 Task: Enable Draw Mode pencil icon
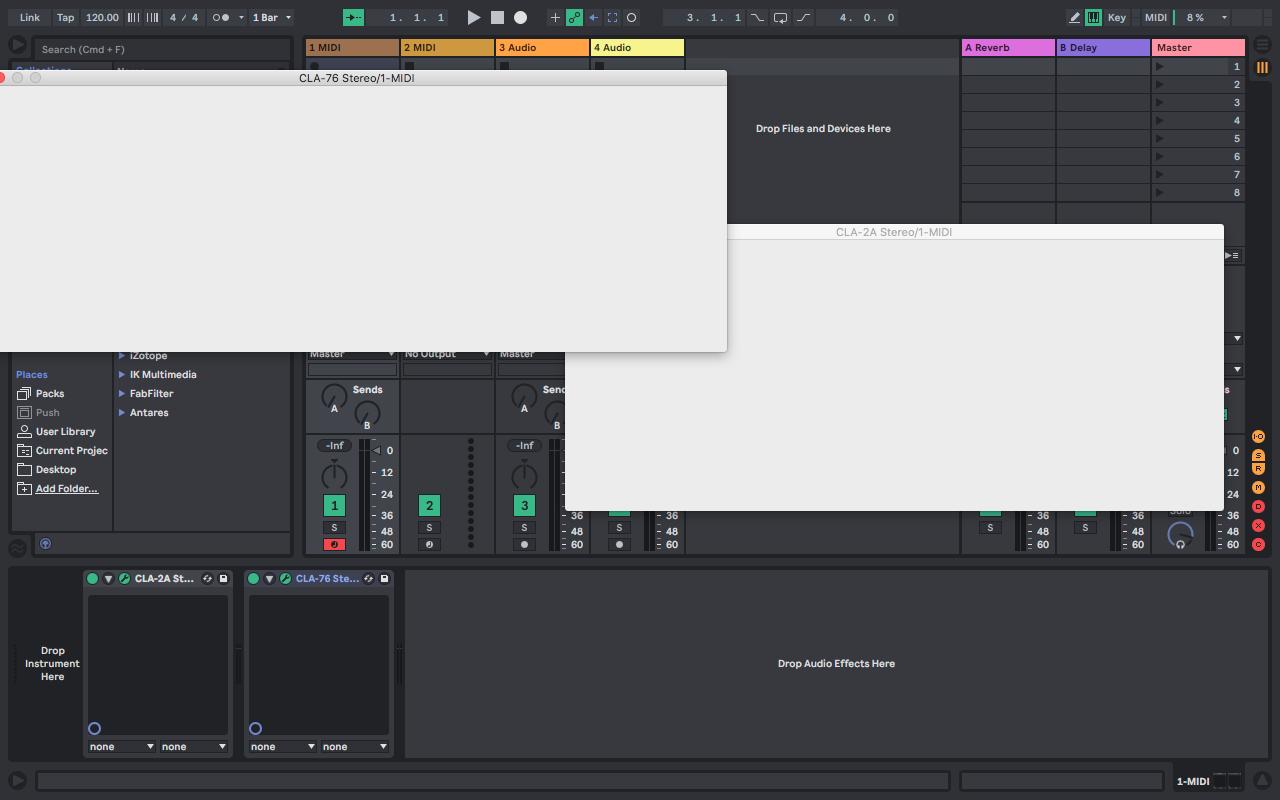click(1075, 18)
